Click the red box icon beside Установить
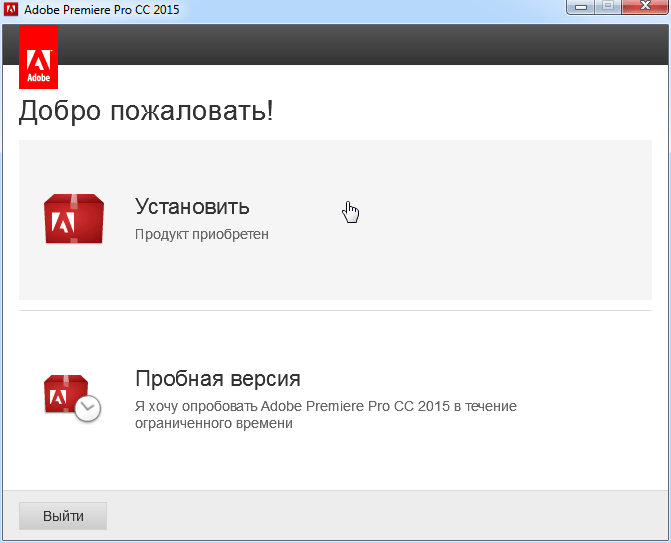The height and width of the screenshot is (543, 671). 73,219
